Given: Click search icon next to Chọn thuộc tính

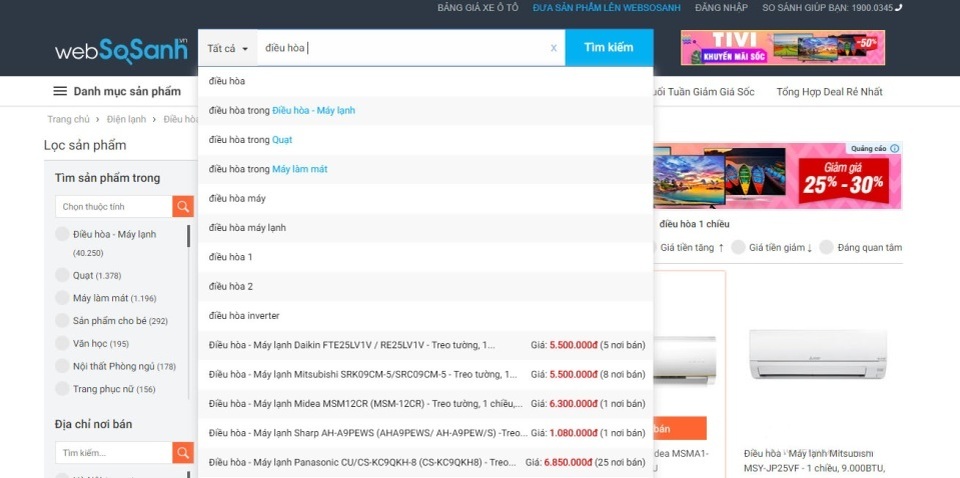Looking at the screenshot, I should tap(182, 206).
